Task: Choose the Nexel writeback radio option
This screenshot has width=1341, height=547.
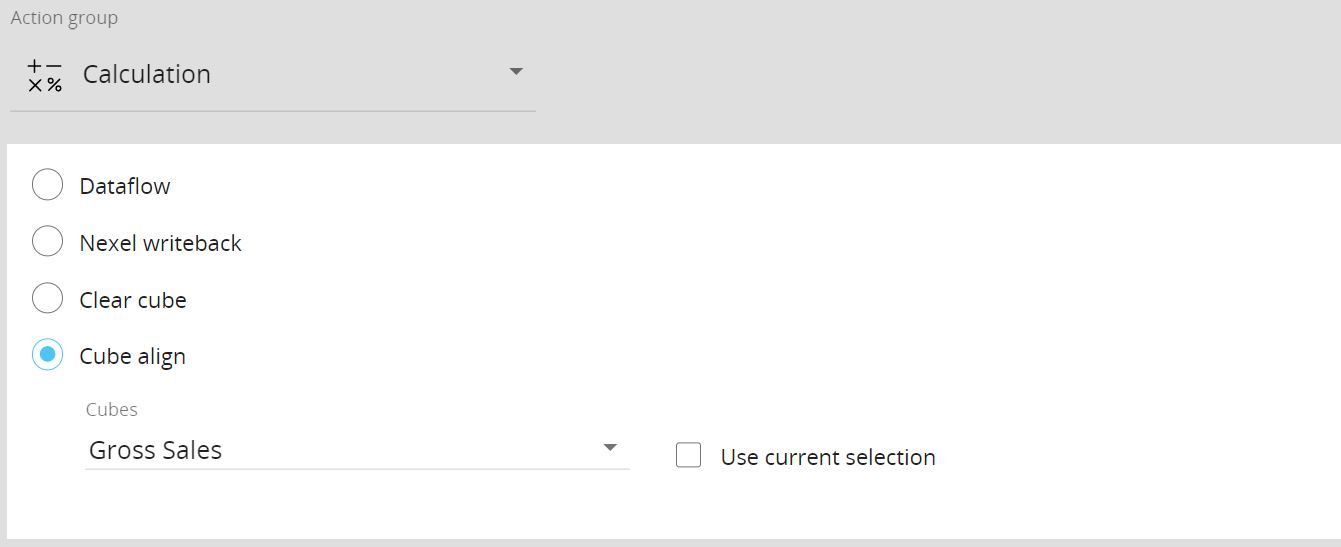Action: point(48,242)
